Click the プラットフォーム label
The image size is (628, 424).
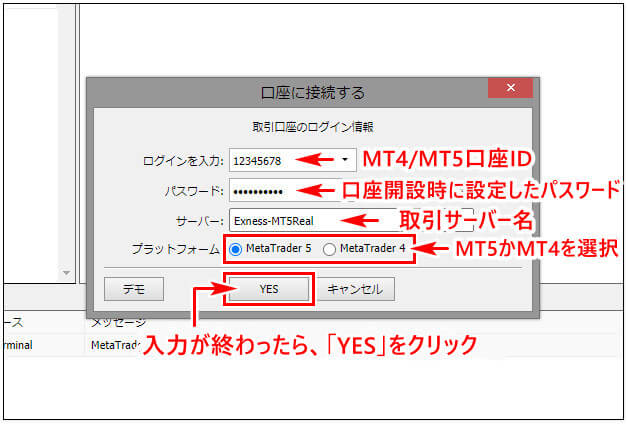coord(175,249)
